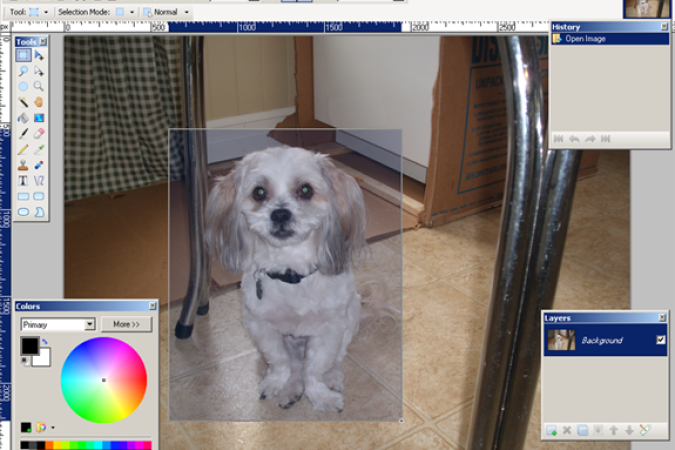Image resolution: width=675 pixels, height=450 pixels.
Task: Swap primary and secondary colors
Action: coord(45,342)
